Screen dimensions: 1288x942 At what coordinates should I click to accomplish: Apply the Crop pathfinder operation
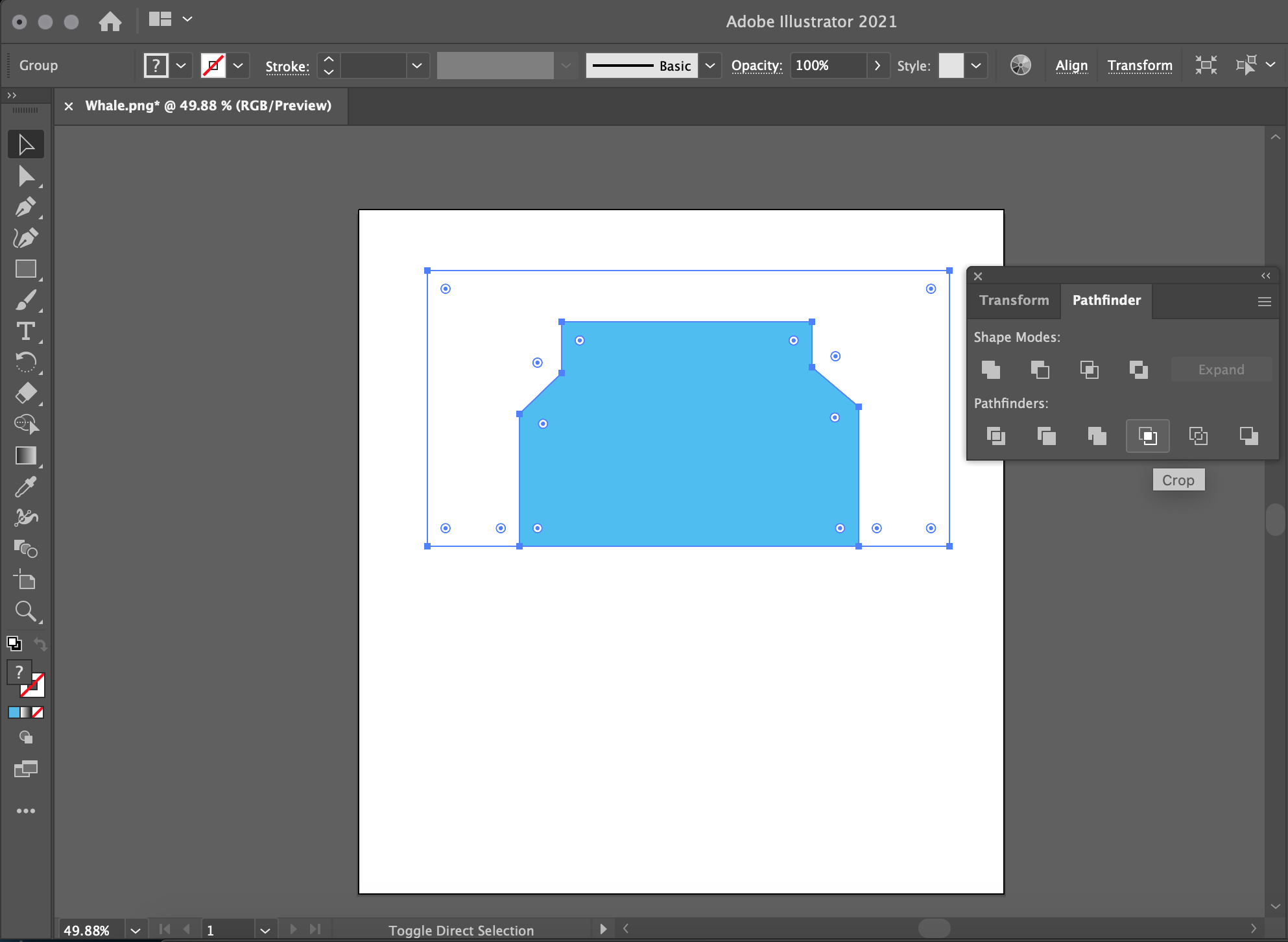pos(1147,435)
